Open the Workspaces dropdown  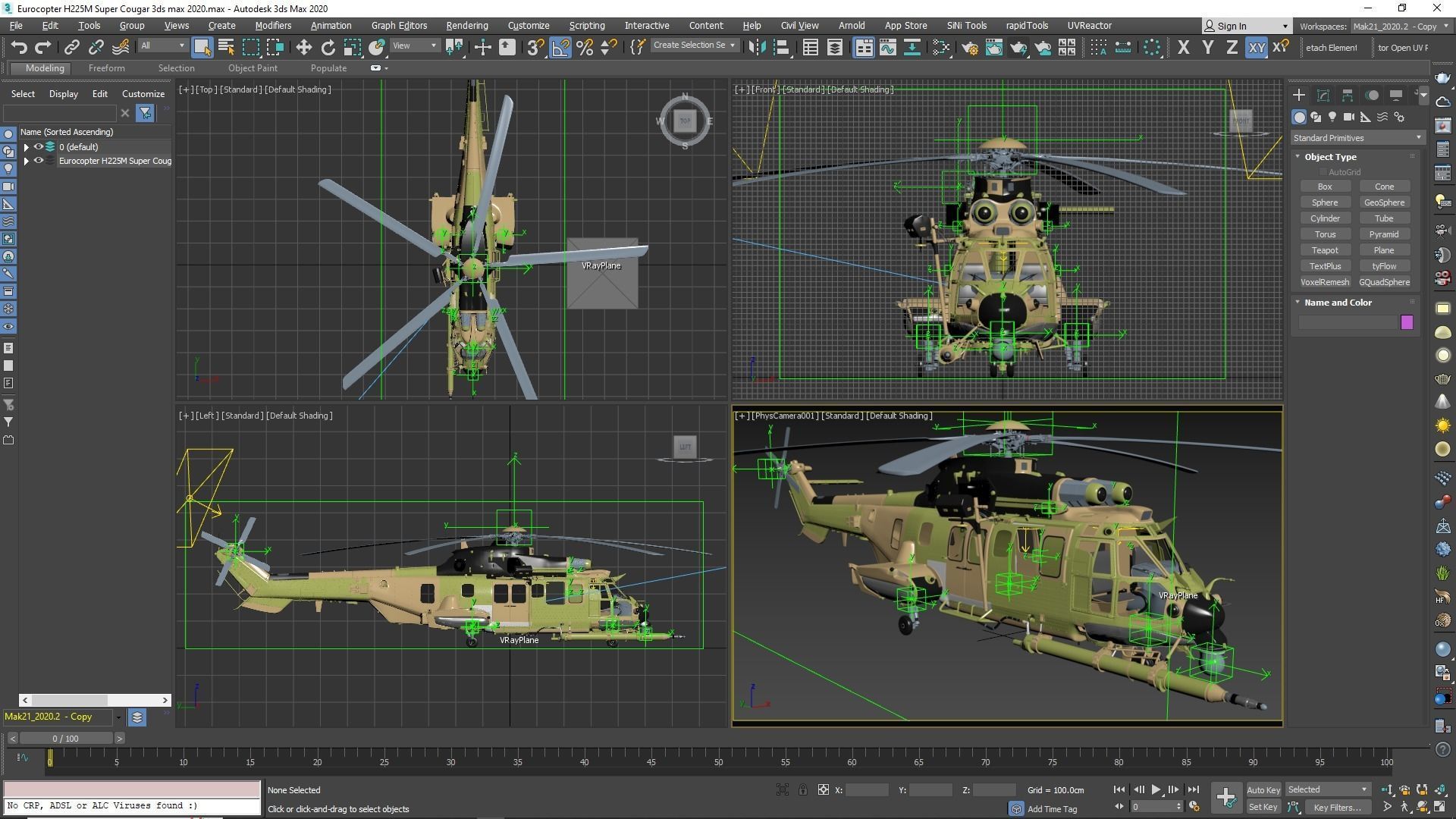pos(1400,27)
